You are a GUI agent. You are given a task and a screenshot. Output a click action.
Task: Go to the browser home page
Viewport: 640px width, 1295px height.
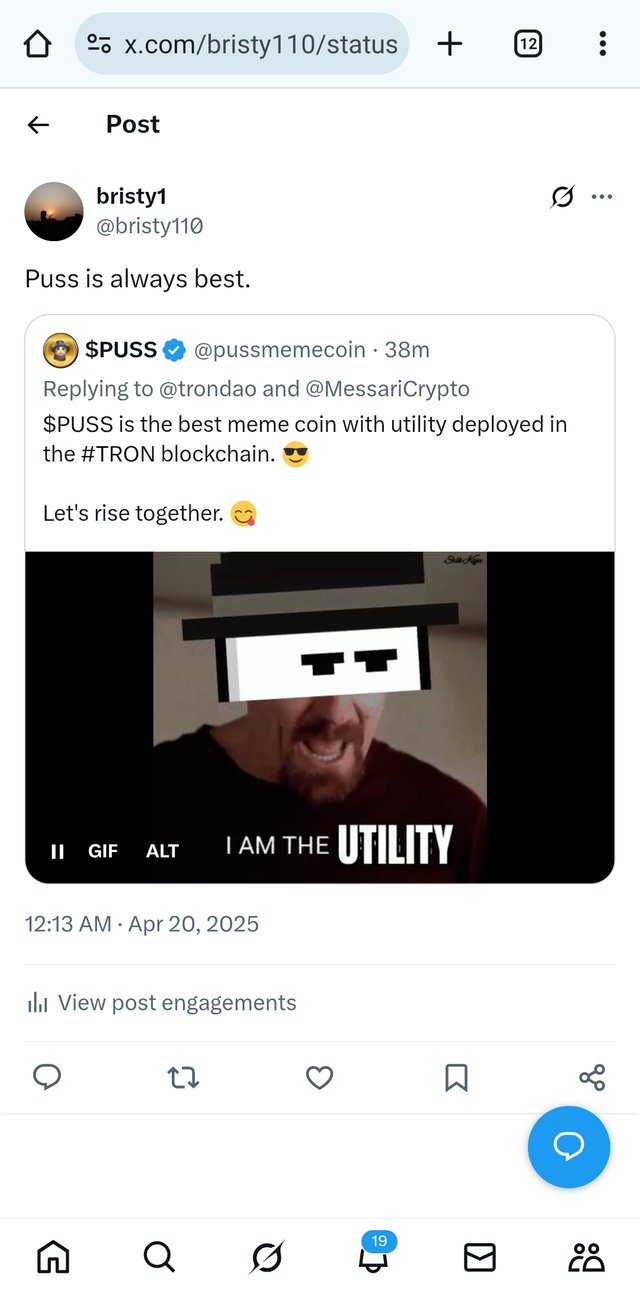37,44
